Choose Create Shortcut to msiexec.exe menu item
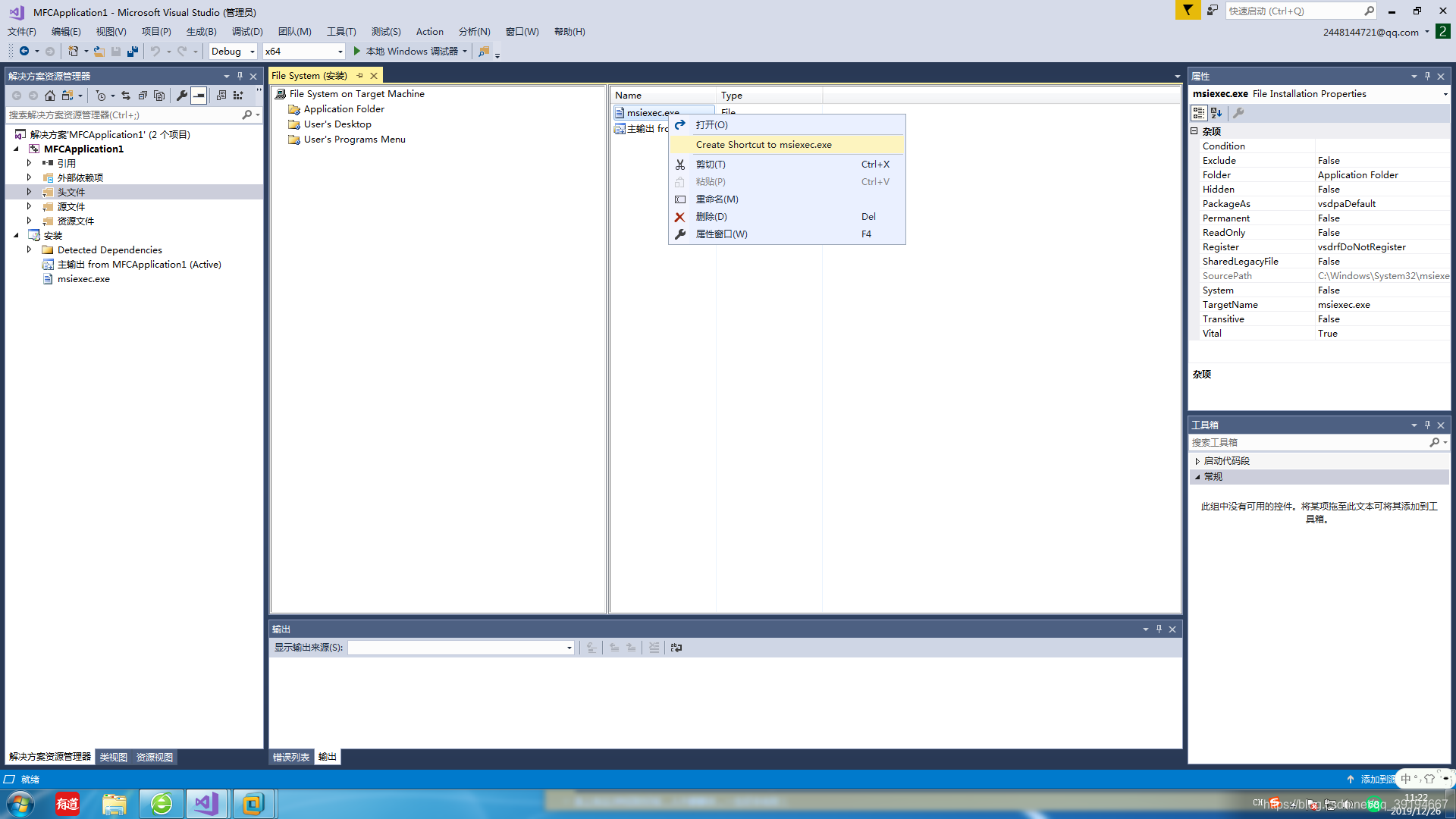 coord(787,145)
